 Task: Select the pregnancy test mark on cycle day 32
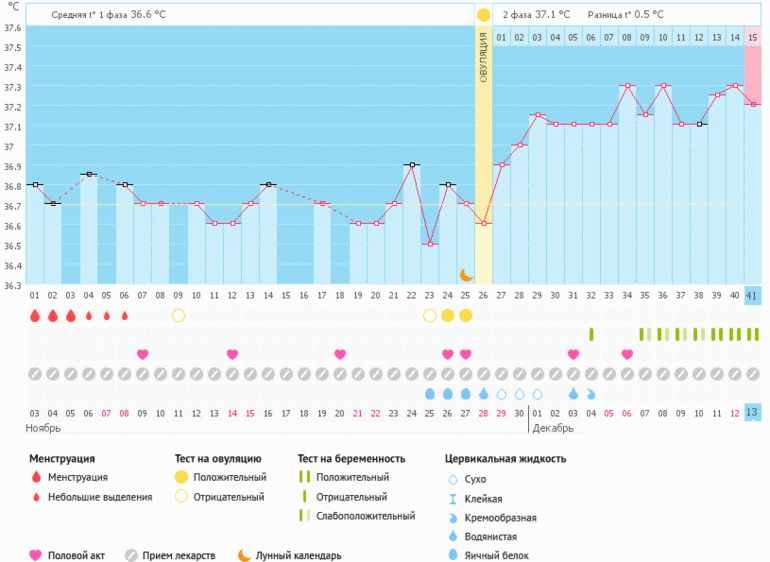(591, 334)
